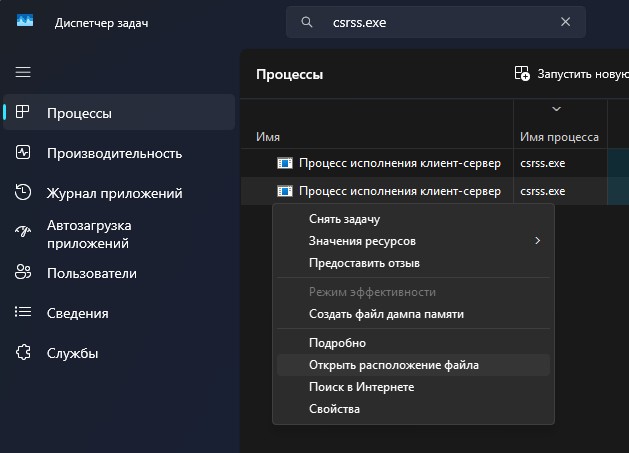629x453 pixels.
Task: Click the magnifier icon in search box
Action: (x=307, y=22)
